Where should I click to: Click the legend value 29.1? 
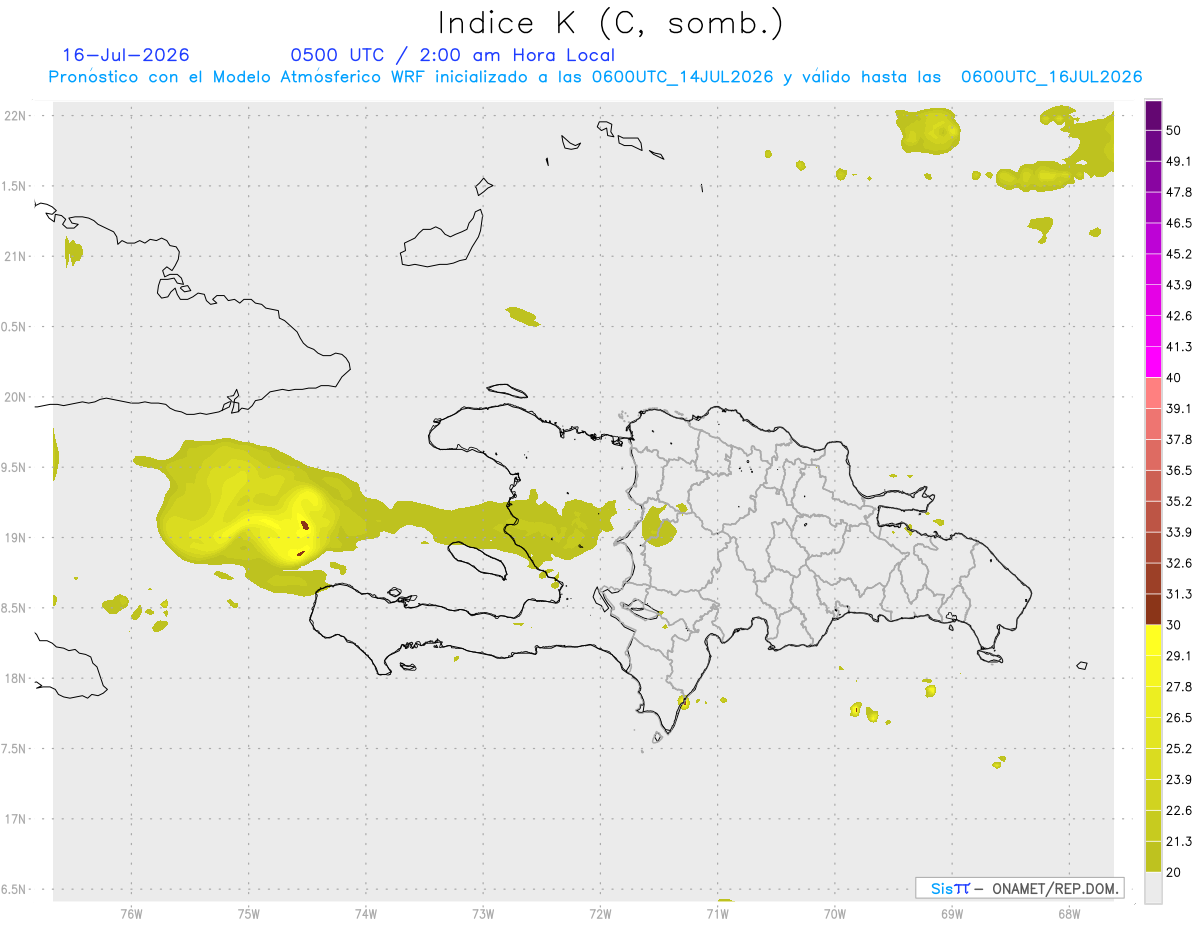1179,656
